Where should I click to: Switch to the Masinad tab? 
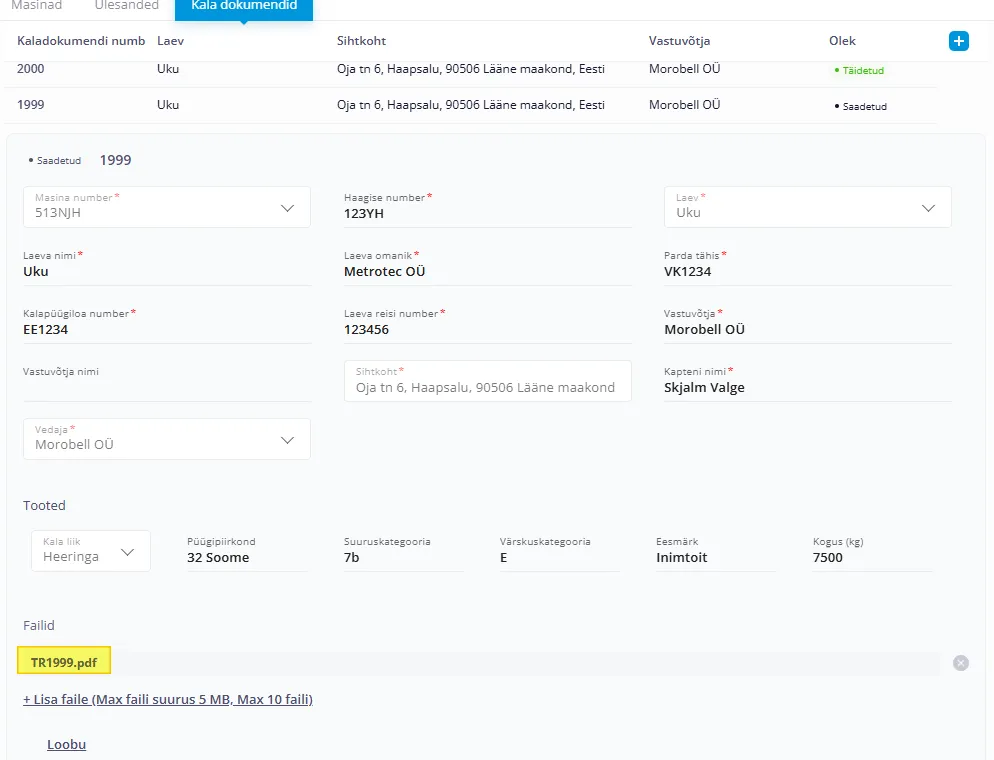click(36, 6)
